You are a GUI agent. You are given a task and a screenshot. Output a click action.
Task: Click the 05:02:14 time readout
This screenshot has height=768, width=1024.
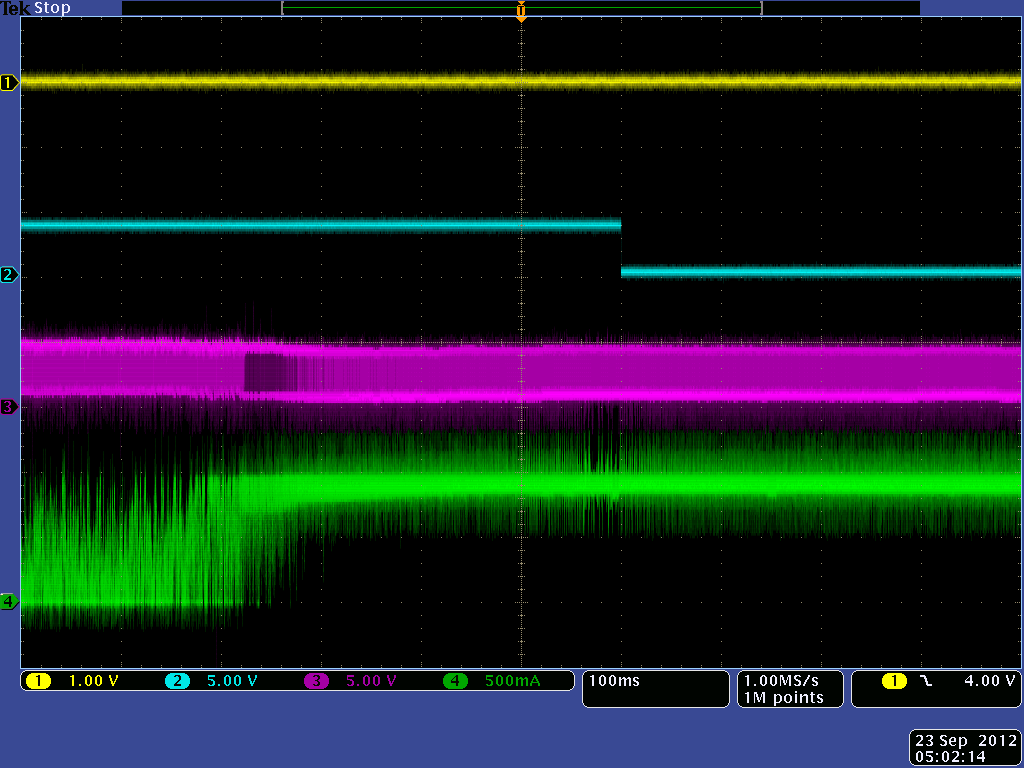pos(950,758)
